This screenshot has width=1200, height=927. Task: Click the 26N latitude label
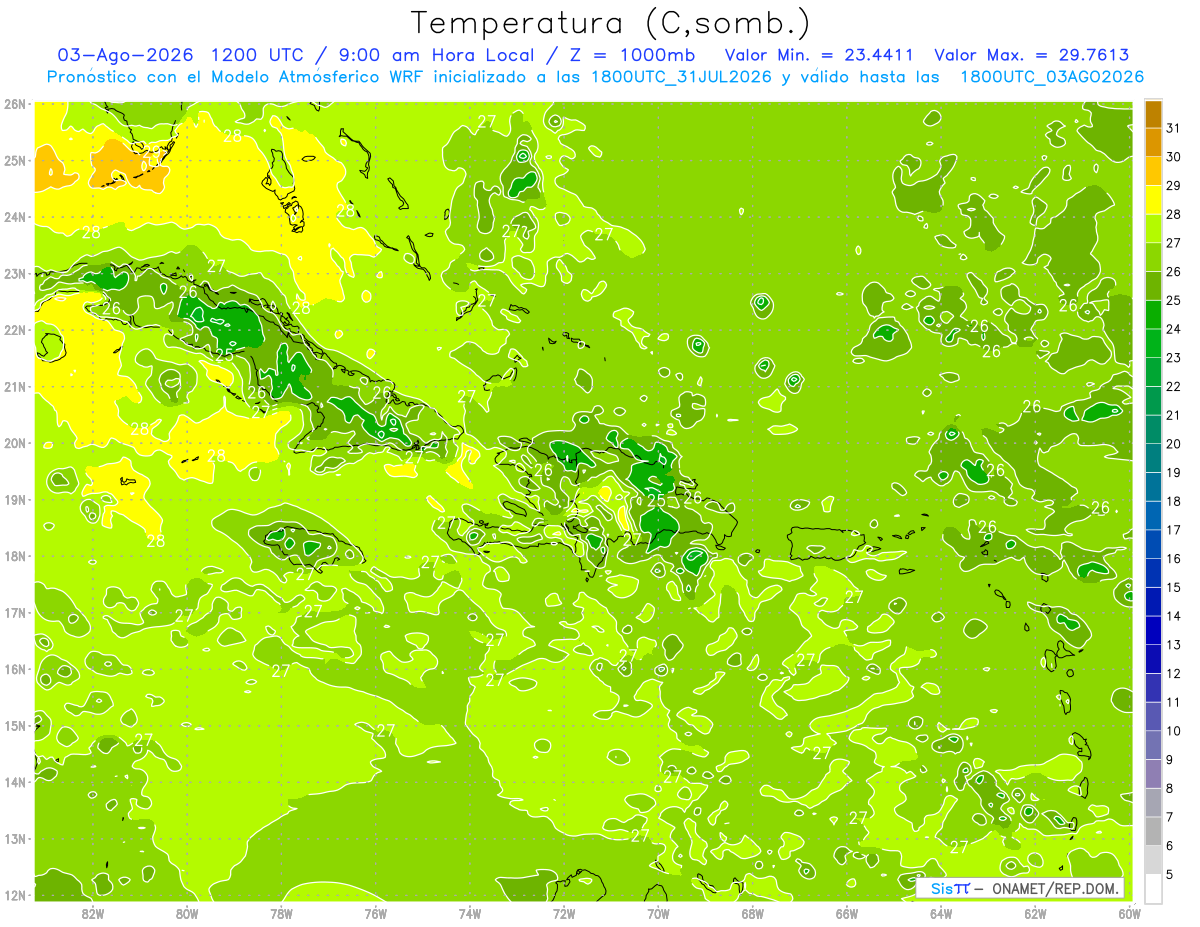point(15,104)
